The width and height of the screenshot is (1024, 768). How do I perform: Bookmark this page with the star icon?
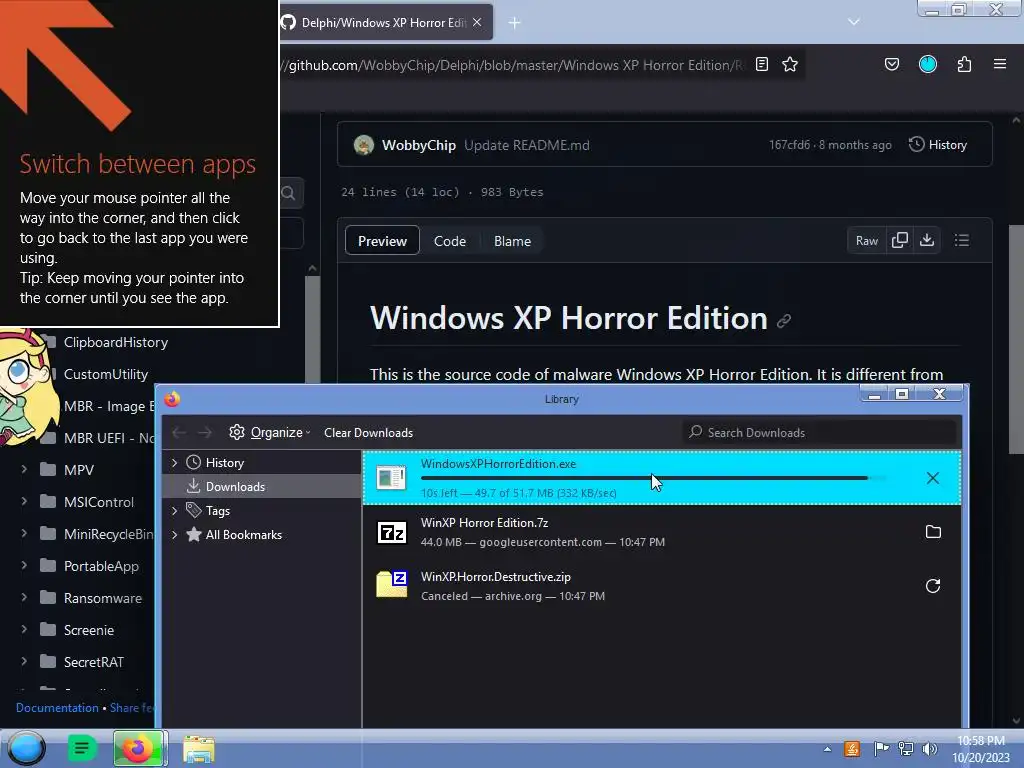[790, 64]
